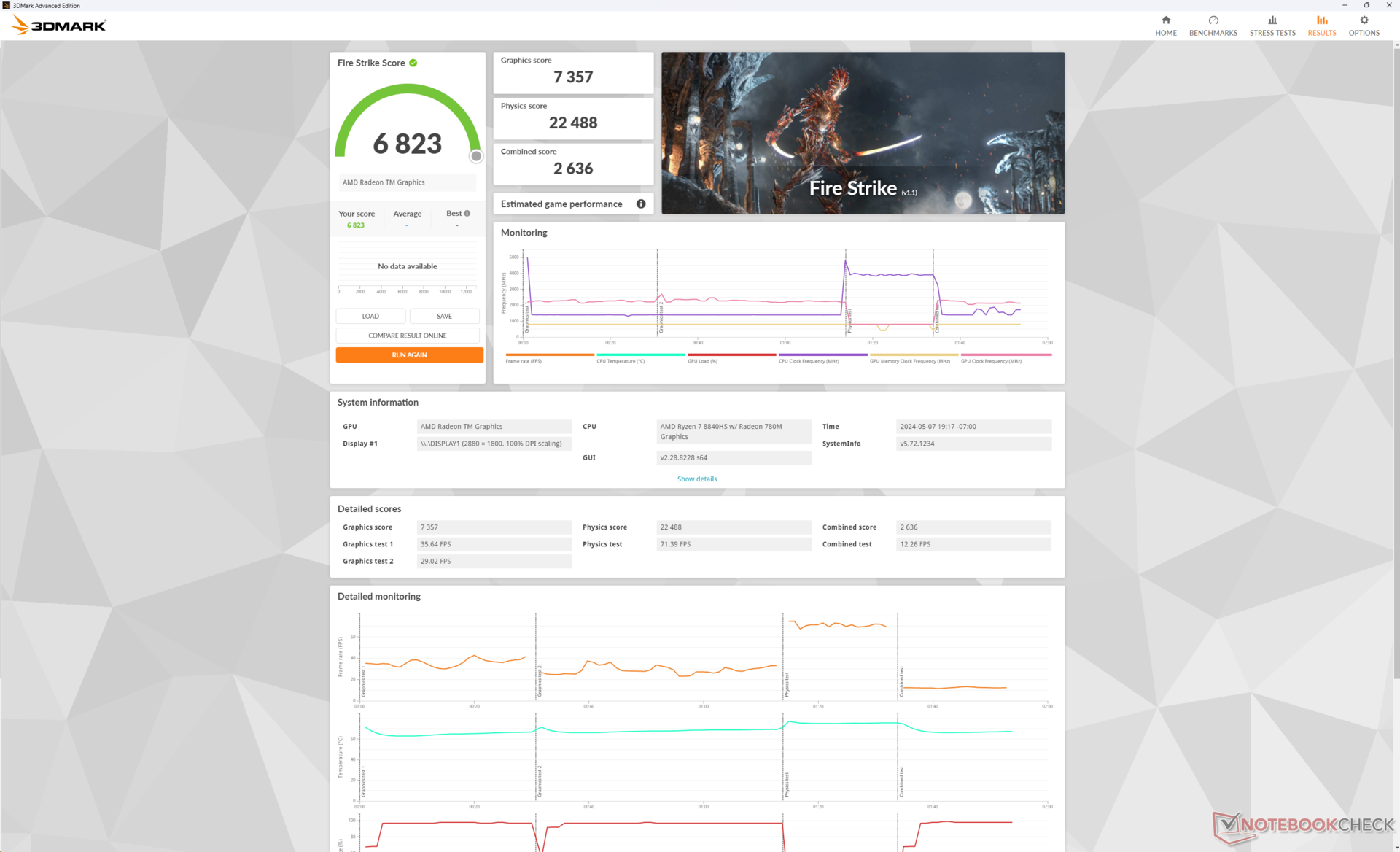The width and height of the screenshot is (1400, 852).
Task: Open the Options tab
Action: [x=1364, y=26]
